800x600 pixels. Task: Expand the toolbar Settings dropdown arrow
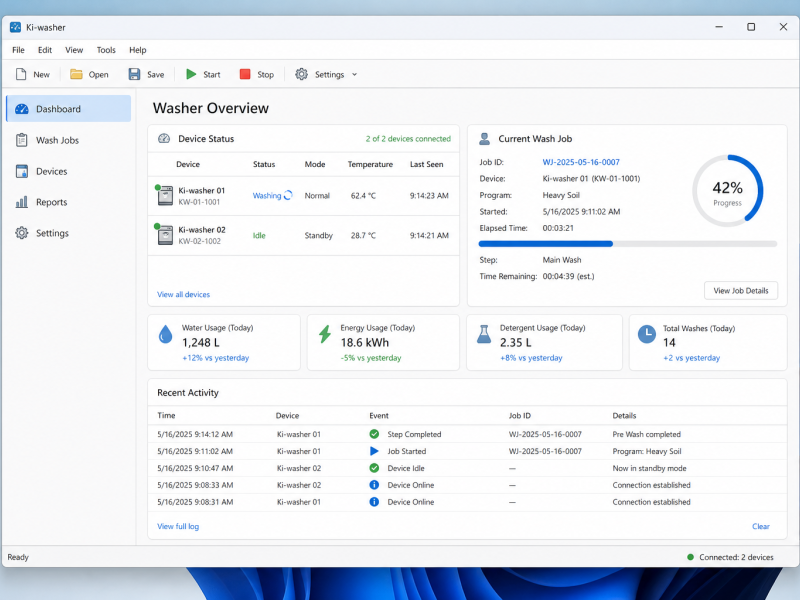pyautogui.click(x=355, y=74)
